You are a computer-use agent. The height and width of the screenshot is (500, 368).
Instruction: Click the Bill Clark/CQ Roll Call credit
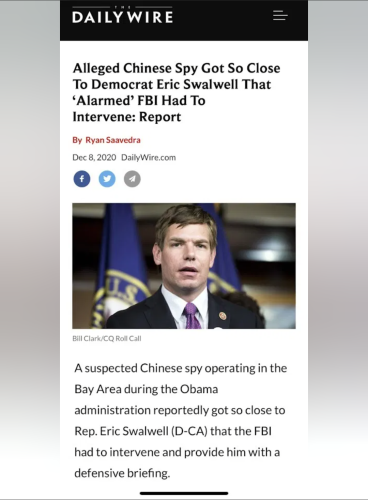107,338
